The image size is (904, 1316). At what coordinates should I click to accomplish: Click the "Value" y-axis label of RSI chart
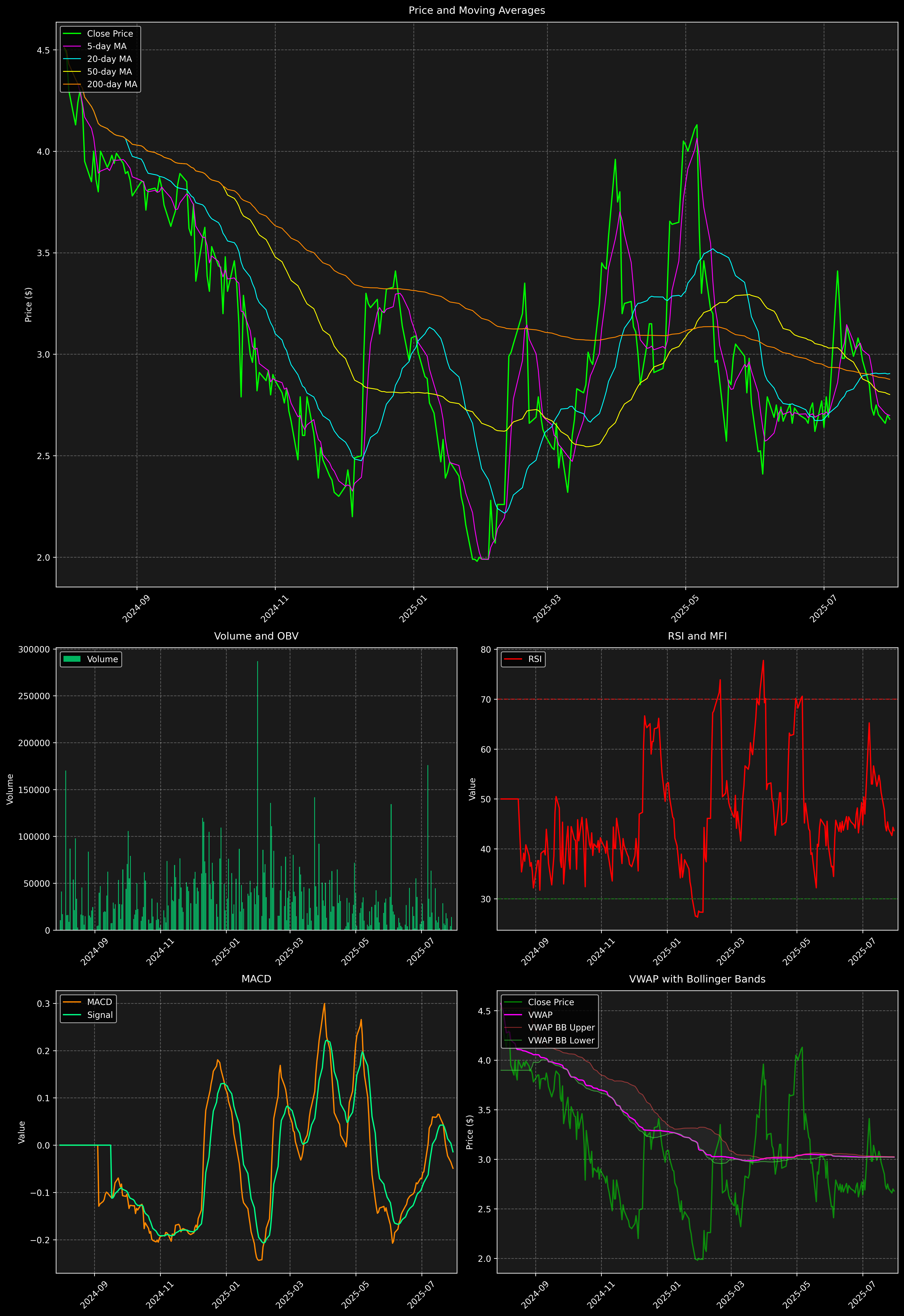click(472, 789)
